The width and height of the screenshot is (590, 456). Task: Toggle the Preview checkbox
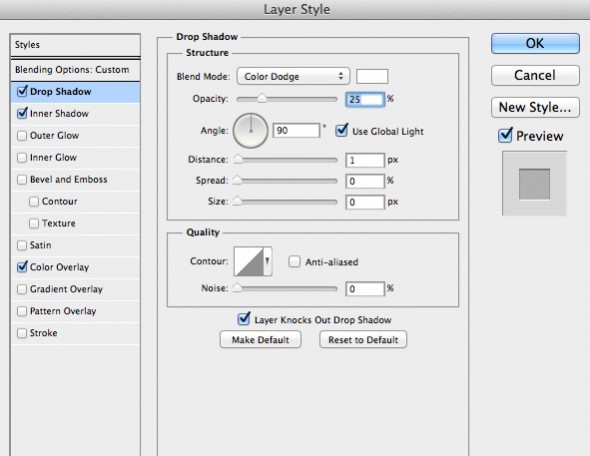click(505, 135)
